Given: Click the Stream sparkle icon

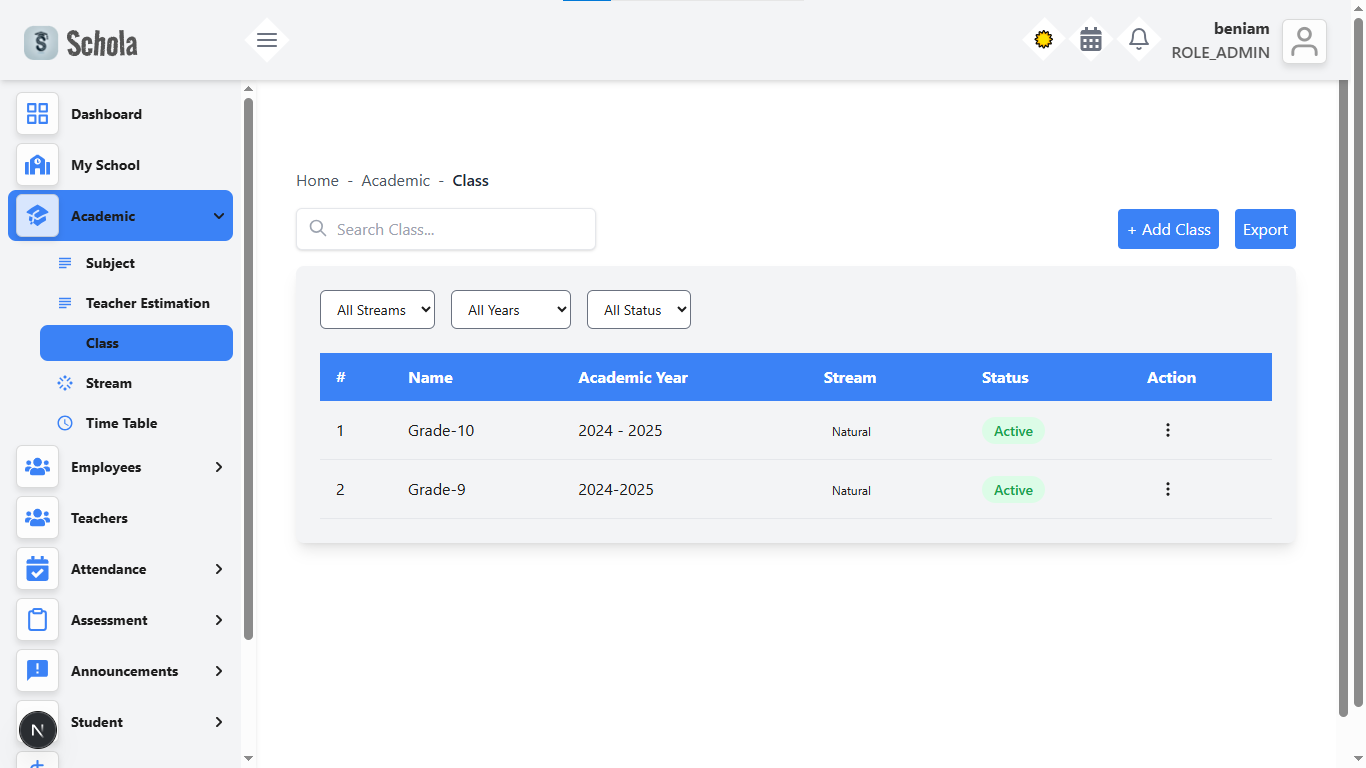Looking at the screenshot, I should coord(64,383).
